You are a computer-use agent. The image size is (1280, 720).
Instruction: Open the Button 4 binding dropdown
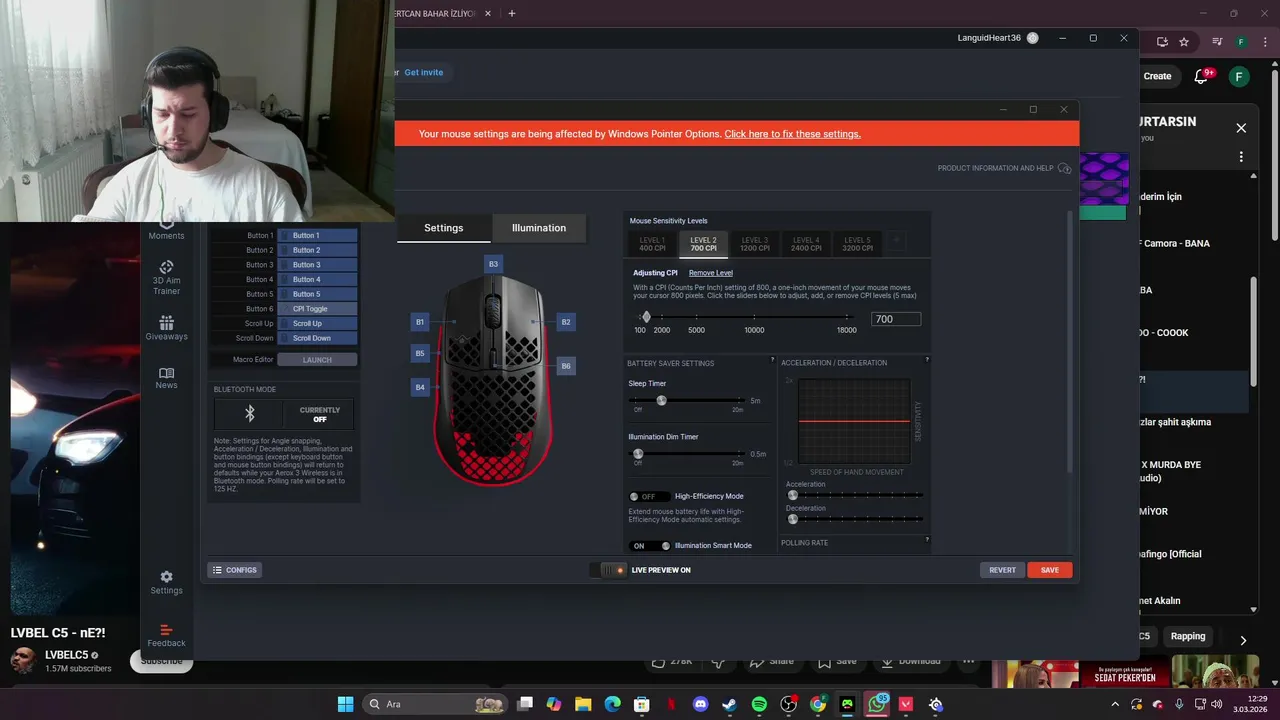click(317, 280)
